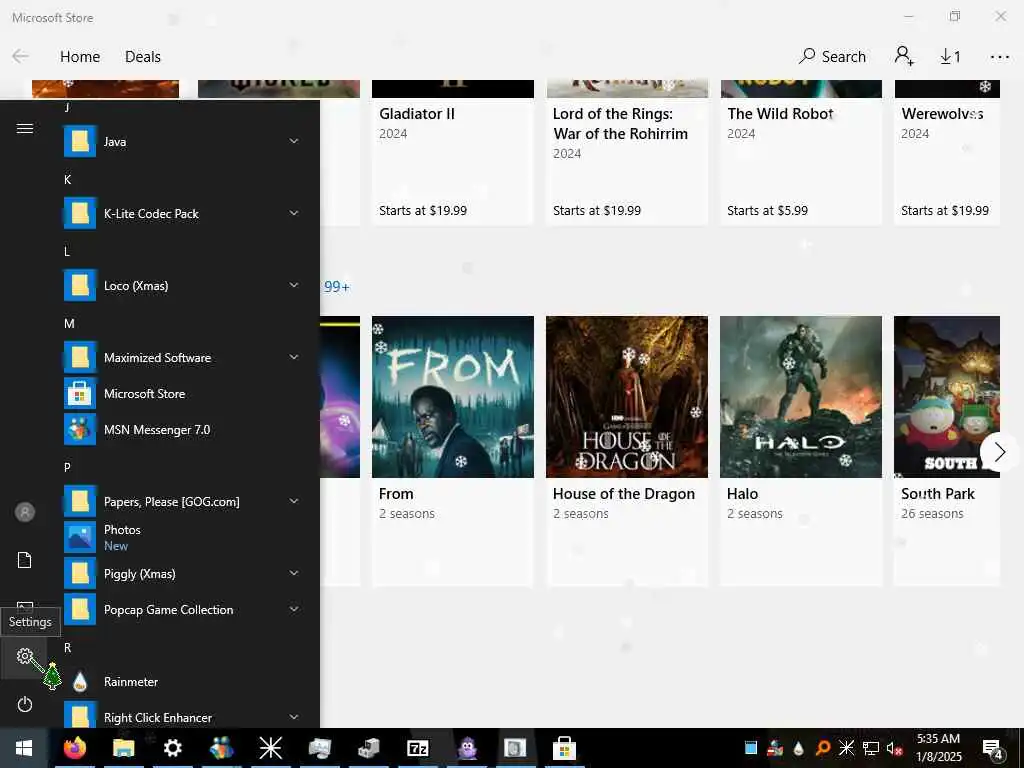Open the House of the Dragon poster
Image resolution: width=1024 pixels, height=768 pixels.
pos(627,397)
